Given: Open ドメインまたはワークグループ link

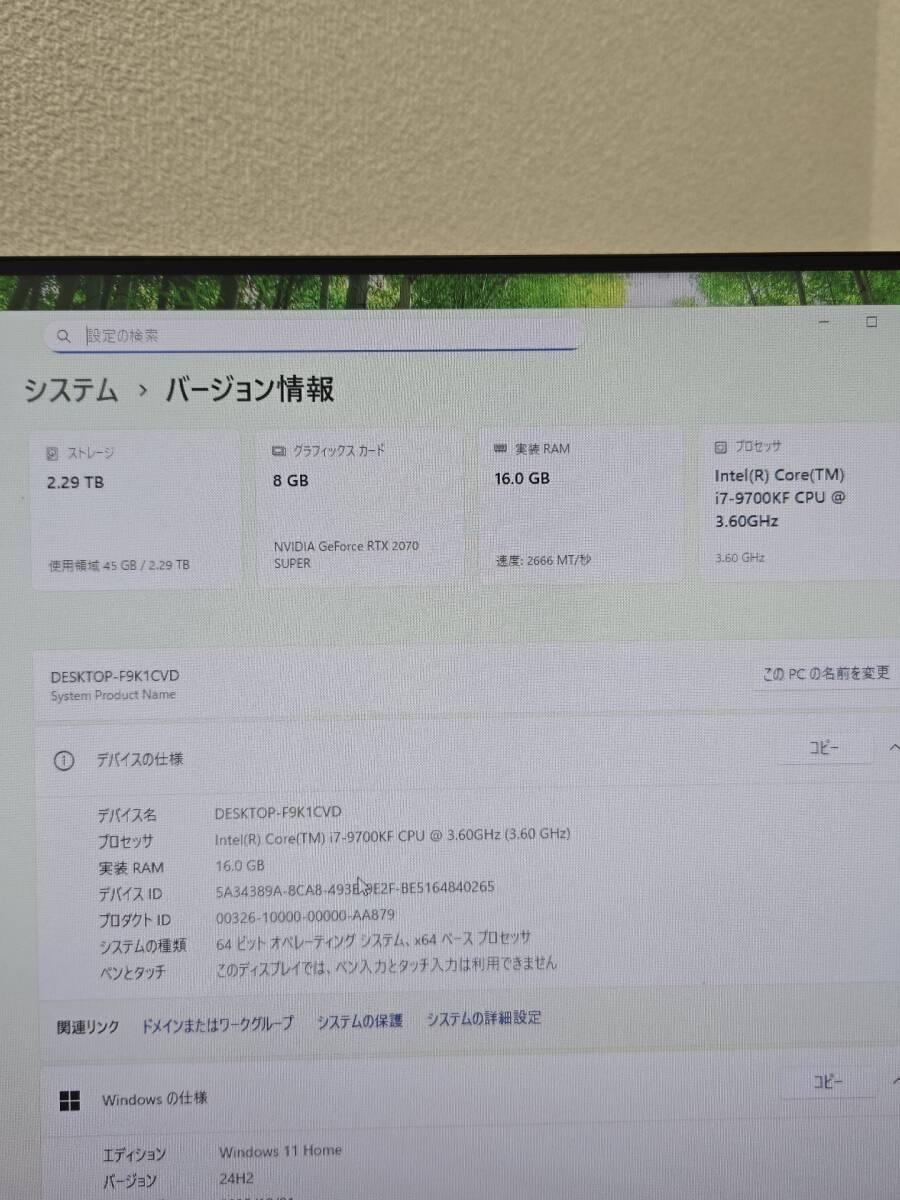Looking at the screenshot, I should click(x=217, y=1025).
